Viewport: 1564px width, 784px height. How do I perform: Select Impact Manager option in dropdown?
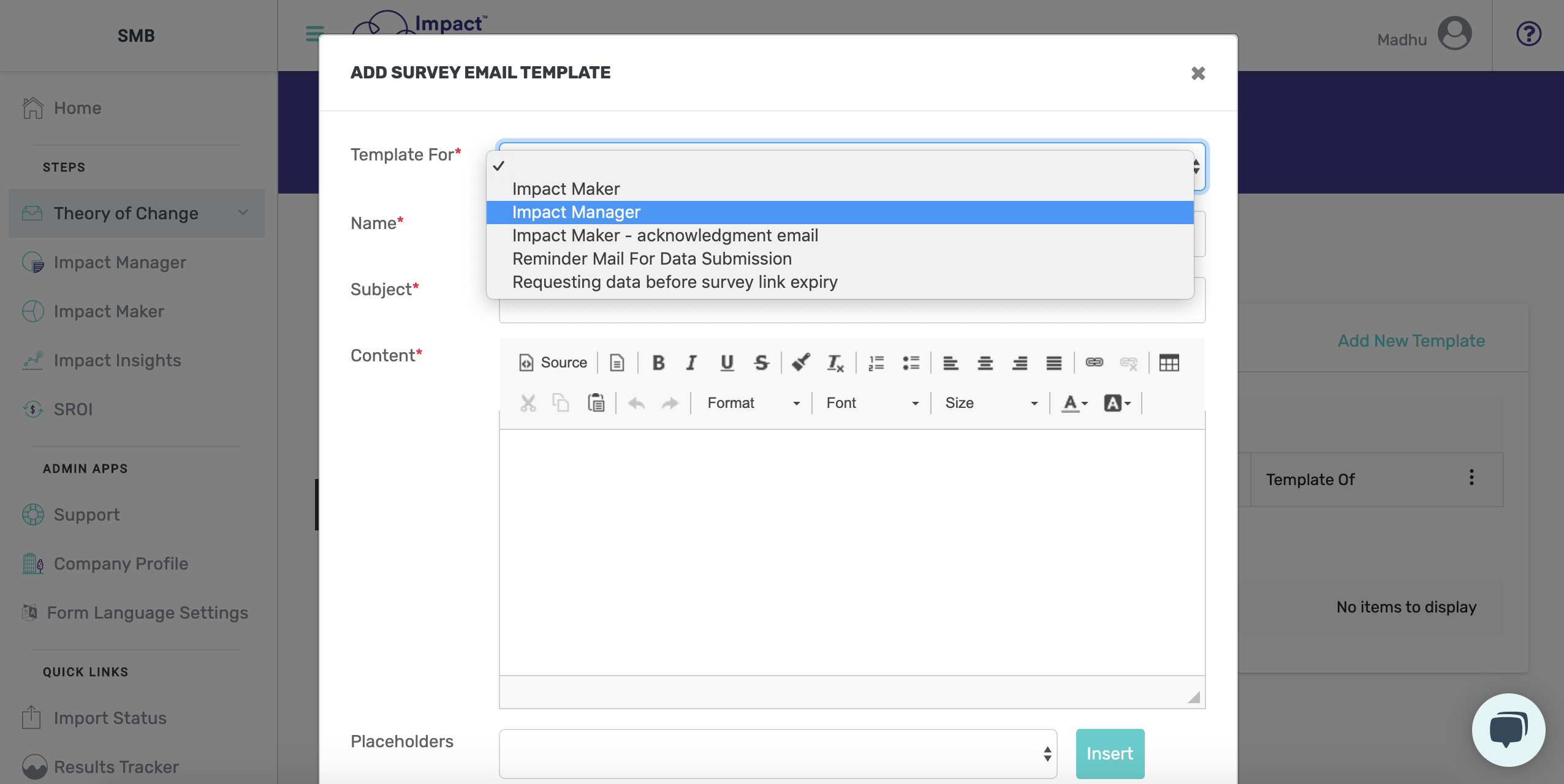tap(840, 212)
